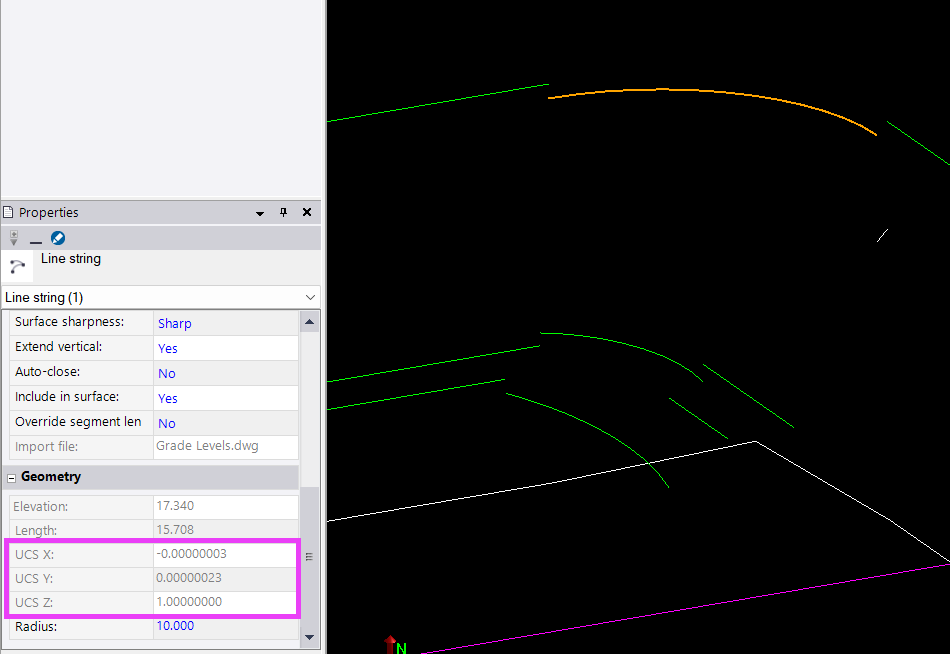
Task: Toggle the Auto-close No value
Action: (x=225, y=373)
